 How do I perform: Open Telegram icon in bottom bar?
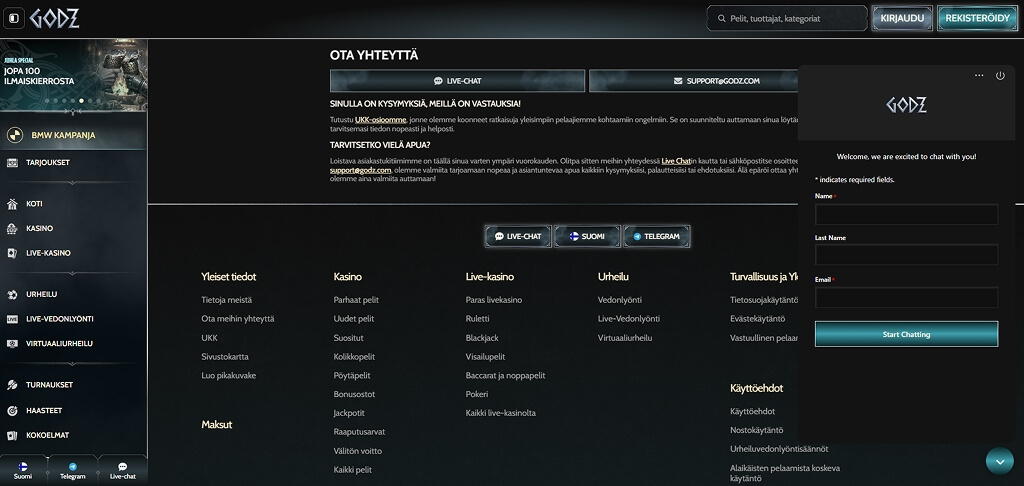[72, 466]
